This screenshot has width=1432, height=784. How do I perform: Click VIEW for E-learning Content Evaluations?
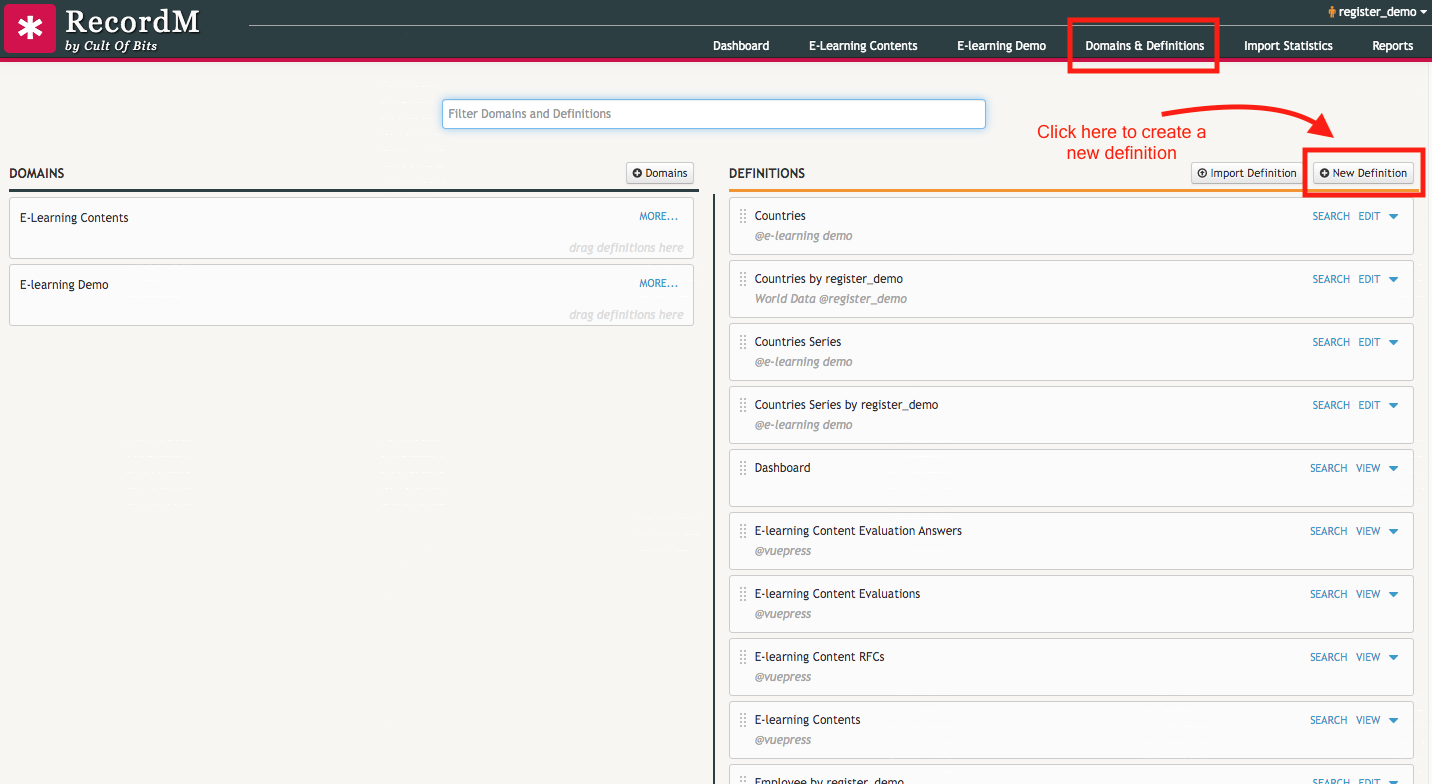1368,594
